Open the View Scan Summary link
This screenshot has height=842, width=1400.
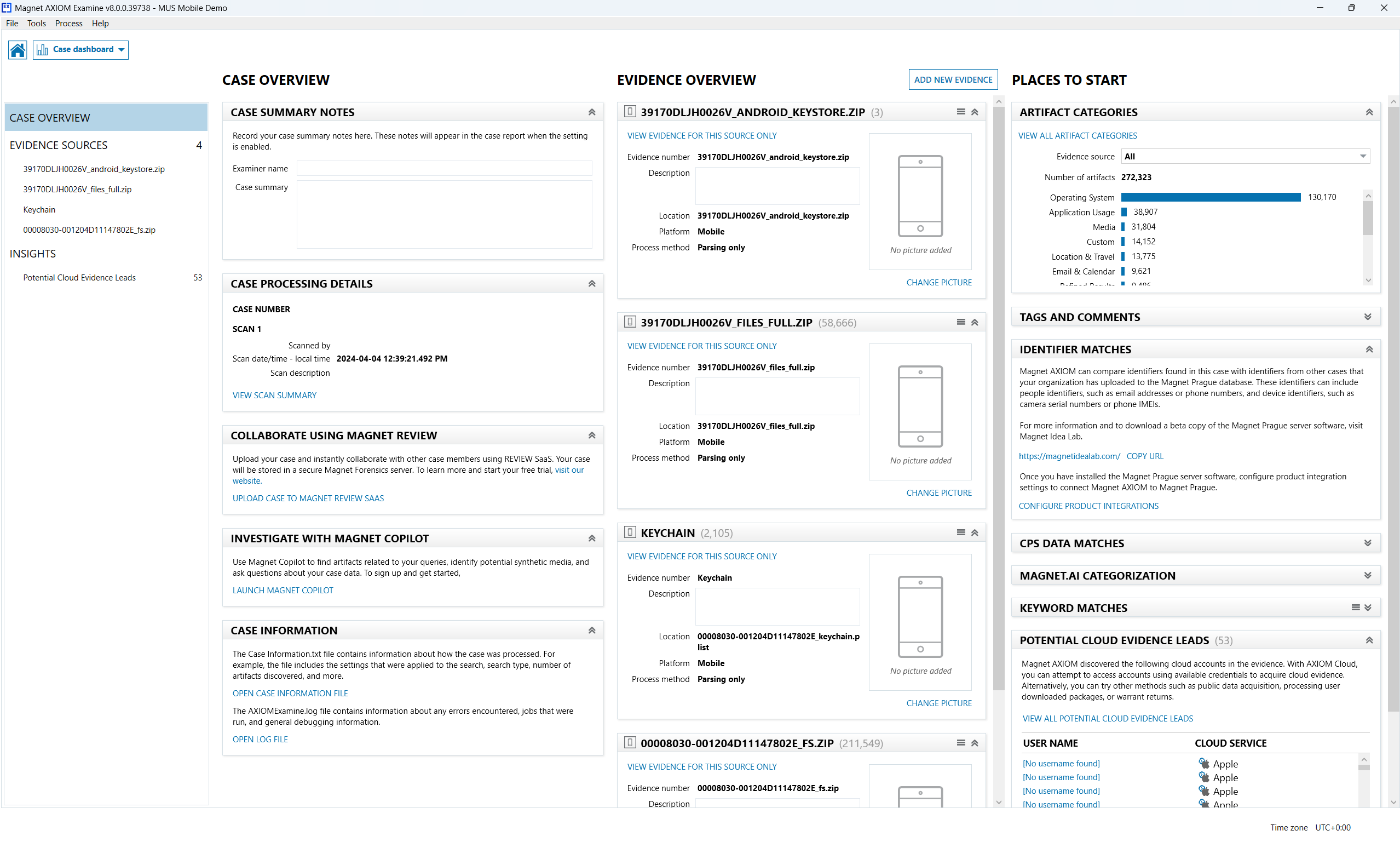pos(274,395)
